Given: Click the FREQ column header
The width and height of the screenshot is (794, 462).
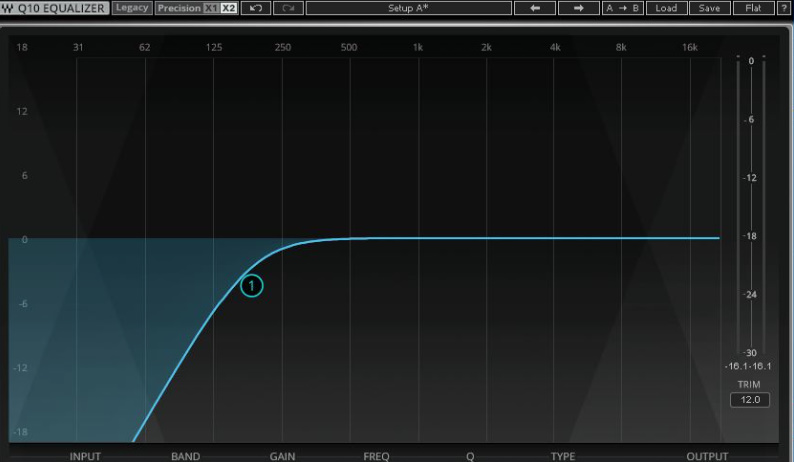Looking at the screenshot, I should (x=376, y=456).
